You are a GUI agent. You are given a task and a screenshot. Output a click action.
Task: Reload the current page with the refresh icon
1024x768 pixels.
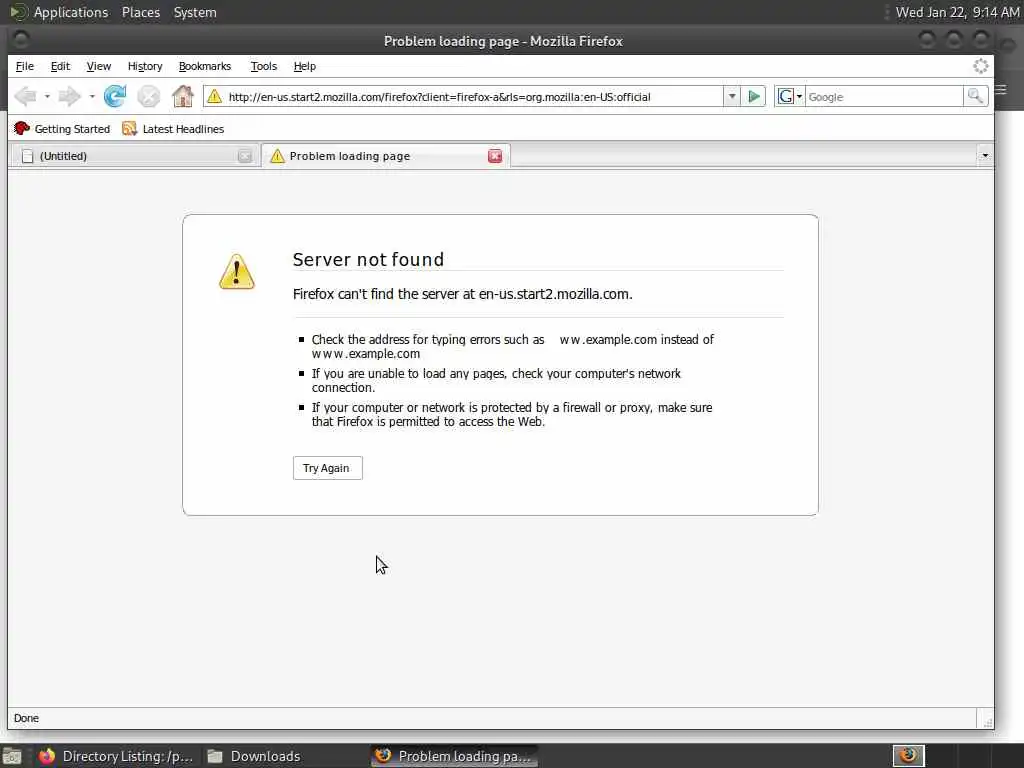[x=115, y=97]
